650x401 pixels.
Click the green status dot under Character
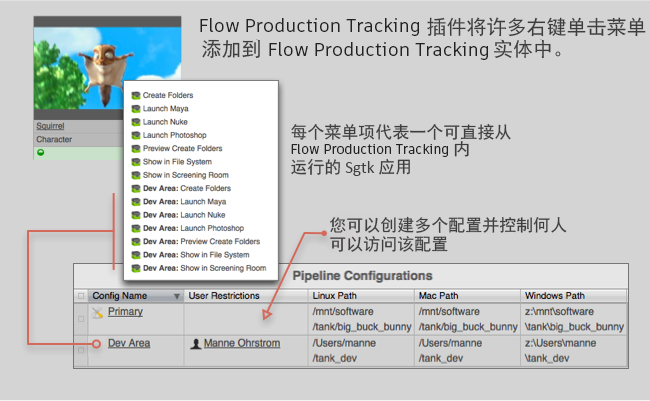tap(40, 153)
